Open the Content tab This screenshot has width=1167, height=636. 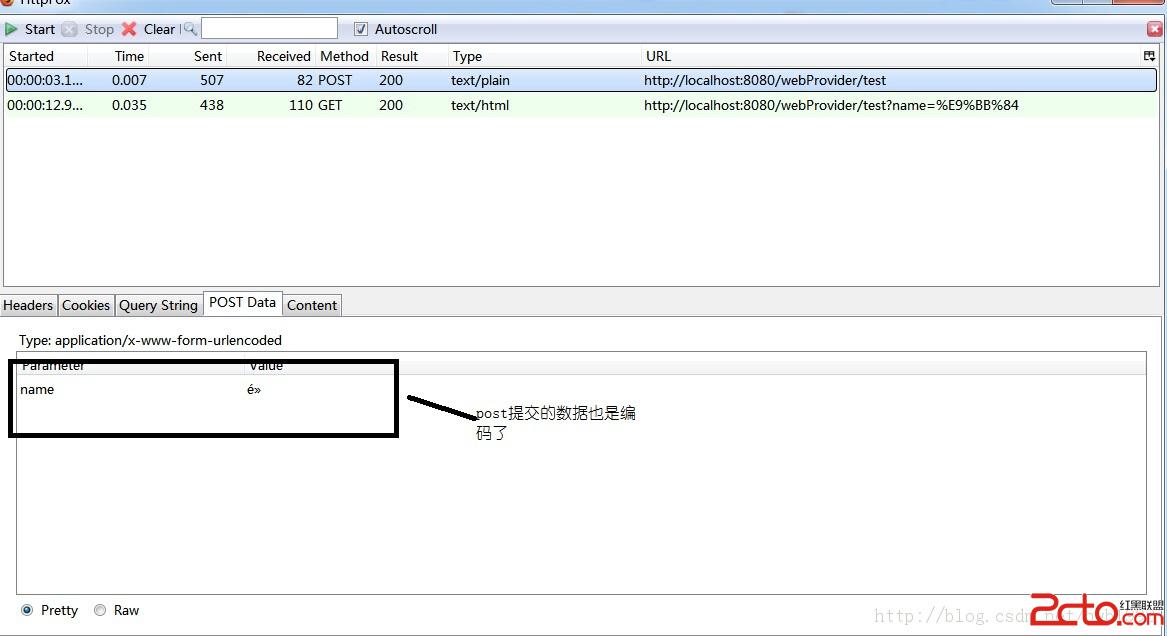pyautogui.click(x=312, y=305)
